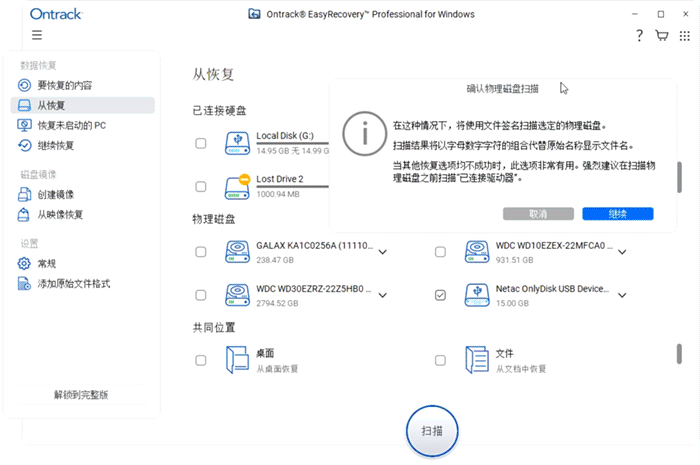Viewport: 700px width, 465px height.
Task: Uncheck the Netac OnlyDisk USB Device checkbox
Action: tap(440, 295)
